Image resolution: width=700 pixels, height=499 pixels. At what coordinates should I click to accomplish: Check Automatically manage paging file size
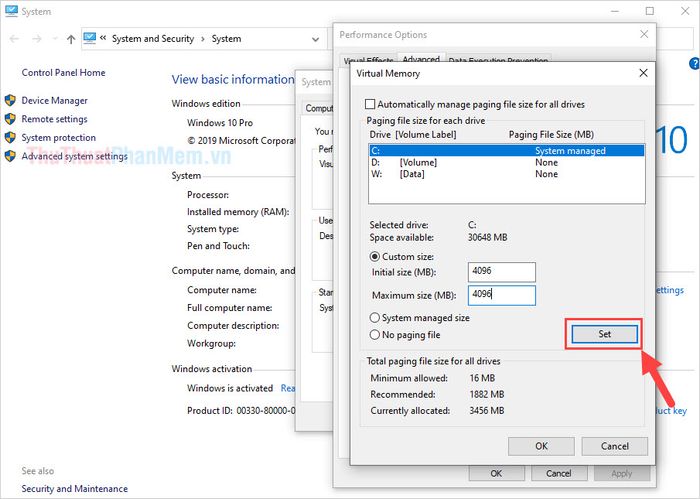(x=370, y=104)
